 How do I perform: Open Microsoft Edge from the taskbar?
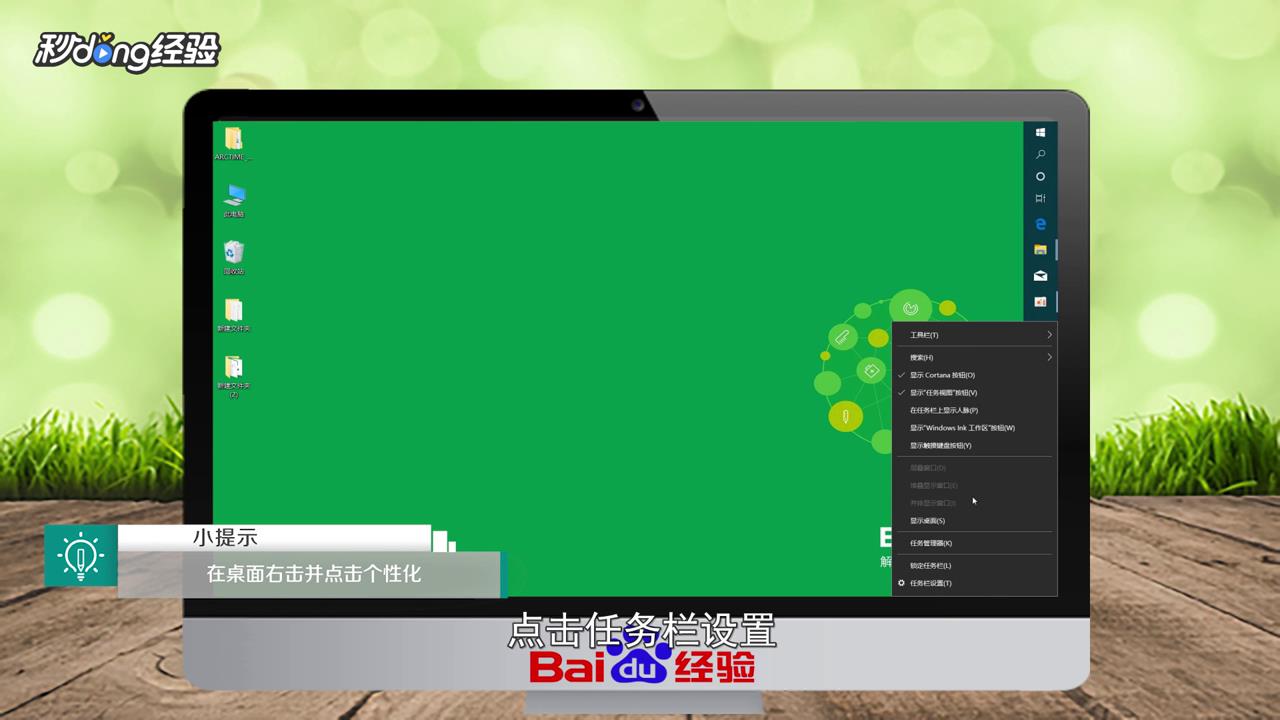click(x=1040, y=224)
